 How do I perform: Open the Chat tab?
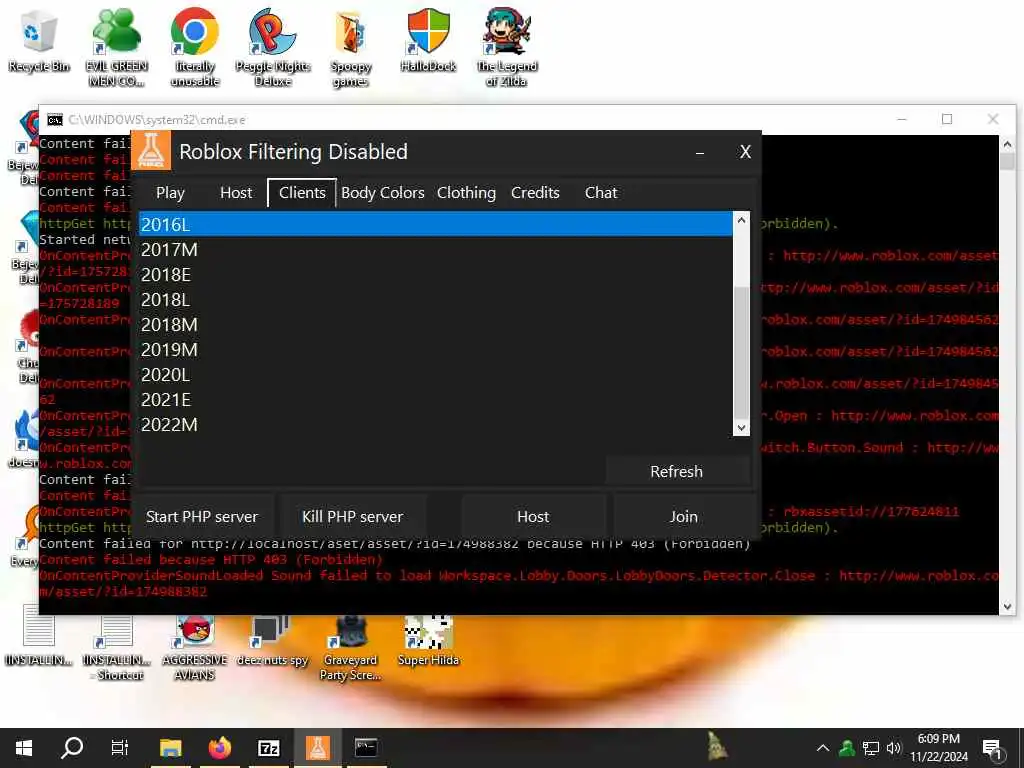click(x=601, y=193)
